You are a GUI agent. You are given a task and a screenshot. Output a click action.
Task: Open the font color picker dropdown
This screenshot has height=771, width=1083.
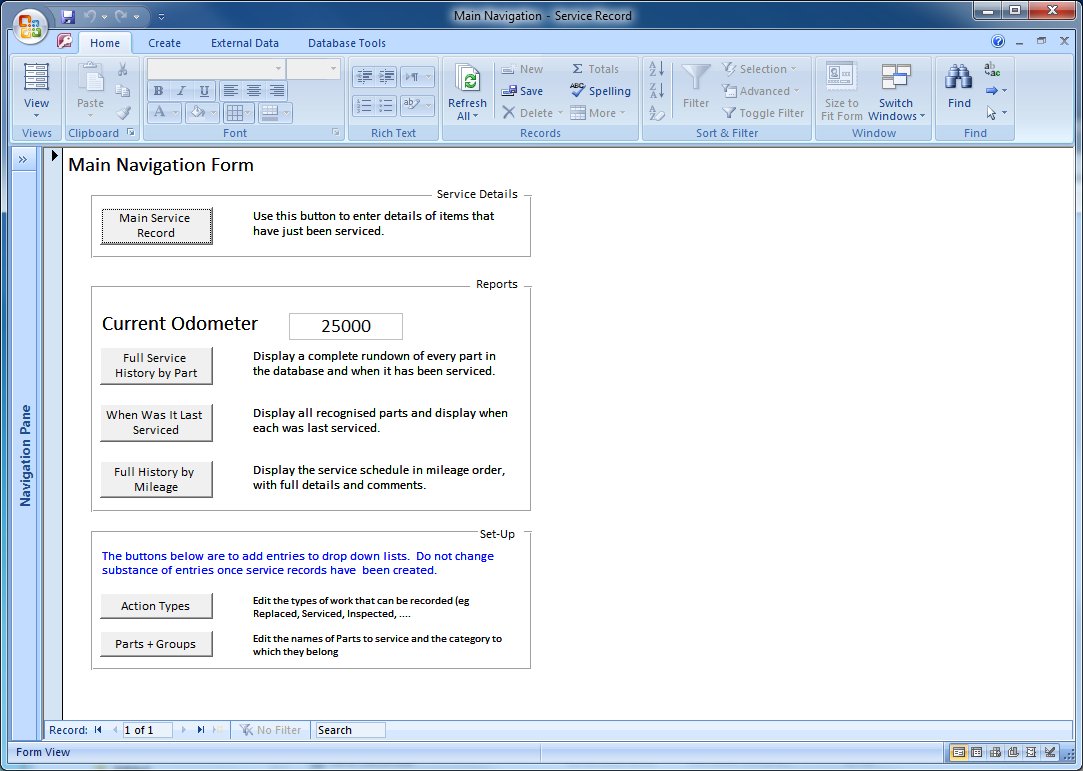point(175,113)
